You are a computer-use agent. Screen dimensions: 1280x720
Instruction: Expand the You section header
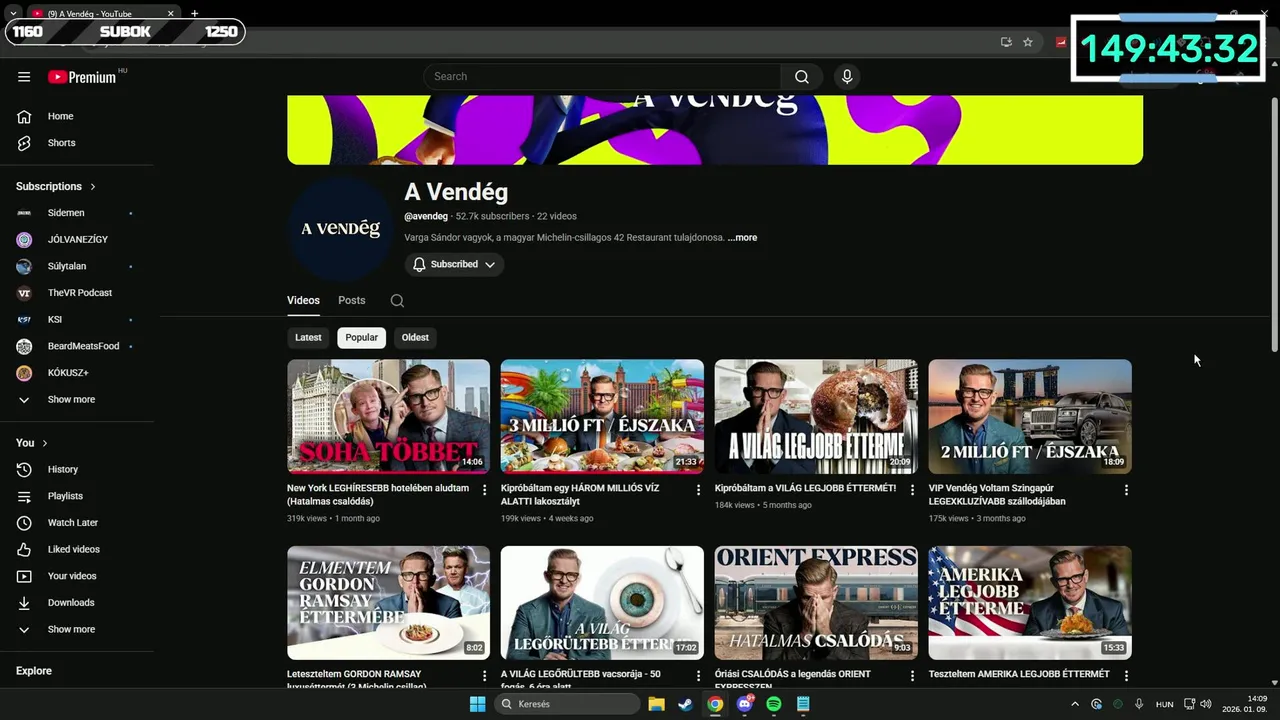click(32, 443)
